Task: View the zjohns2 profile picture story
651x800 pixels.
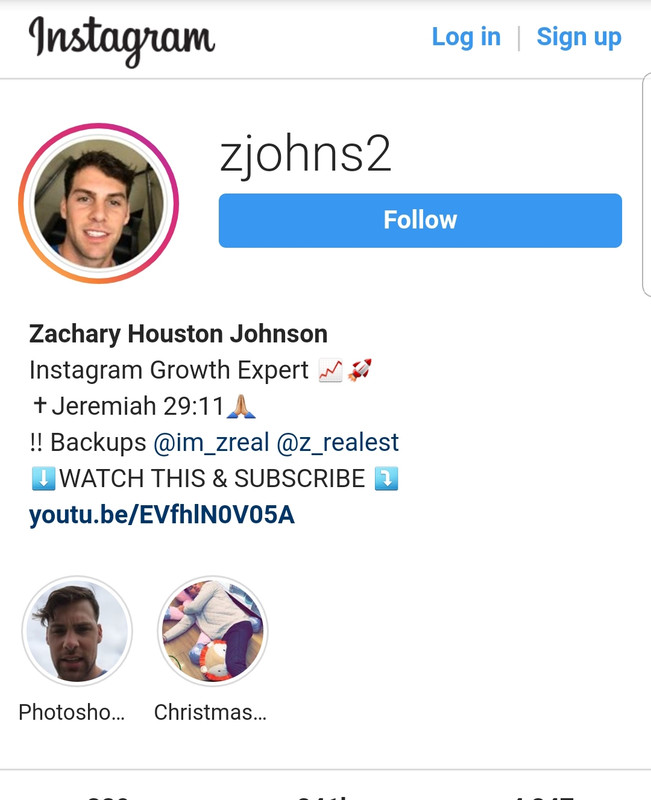Action: tap(99, 203)
